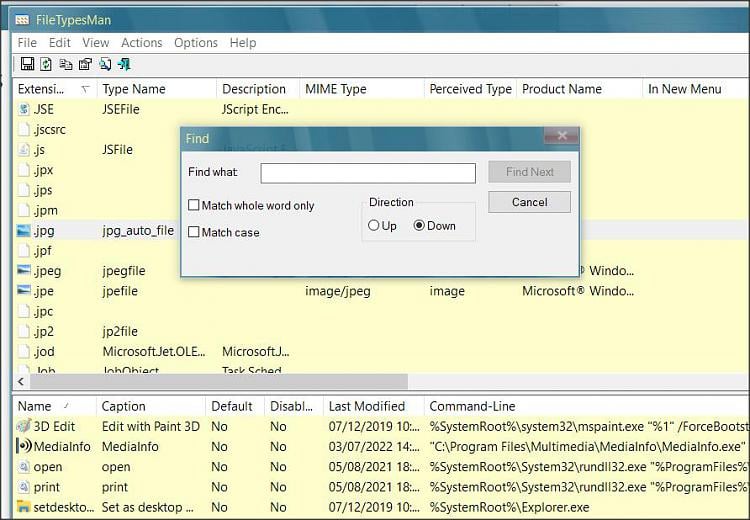Select the Up direction radio button
Screen dimensions: 750x520
click(374, 226)
